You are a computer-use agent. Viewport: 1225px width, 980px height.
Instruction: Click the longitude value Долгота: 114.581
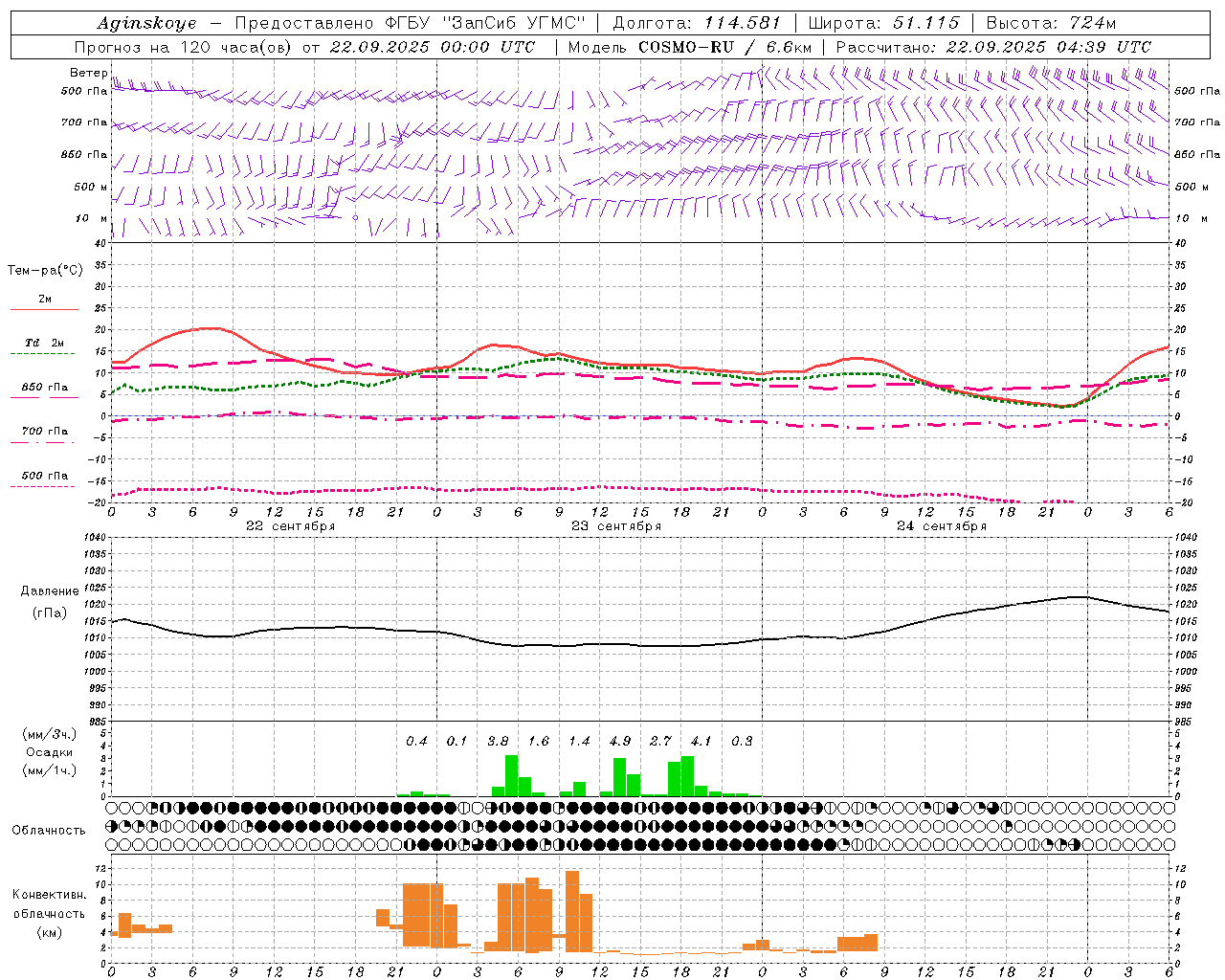tap(697, 23)
